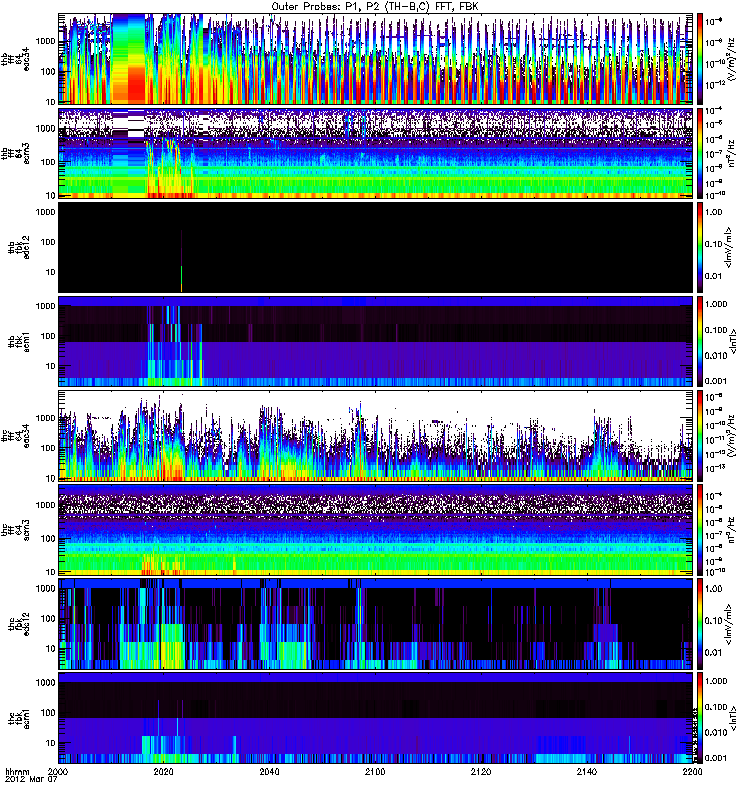Click the "2020" time axis label
The image size is (750, 800).
[163, 771]
